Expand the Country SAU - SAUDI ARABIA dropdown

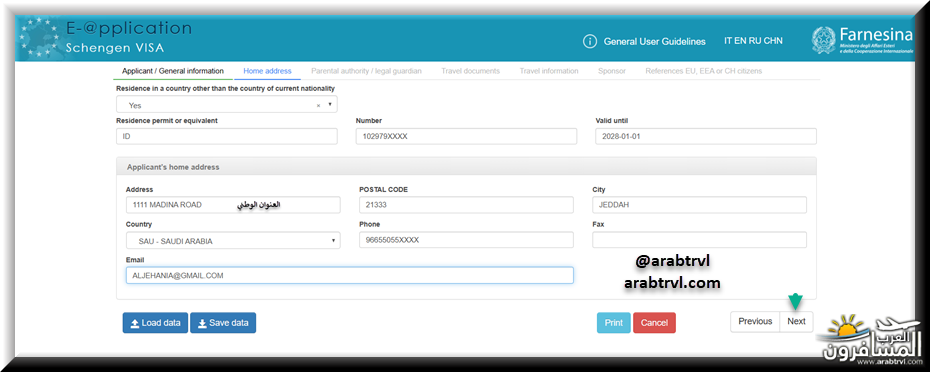tap(233, 241)
